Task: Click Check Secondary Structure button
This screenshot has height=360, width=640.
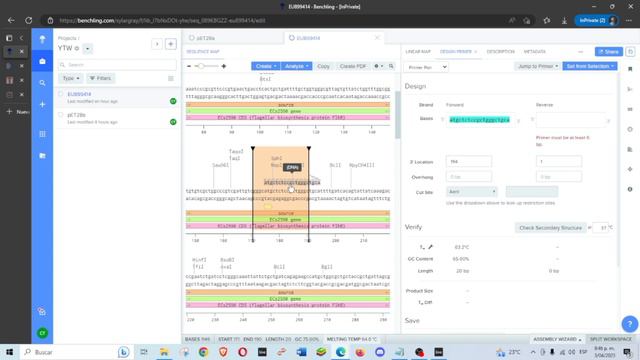Action: point(550,228)
